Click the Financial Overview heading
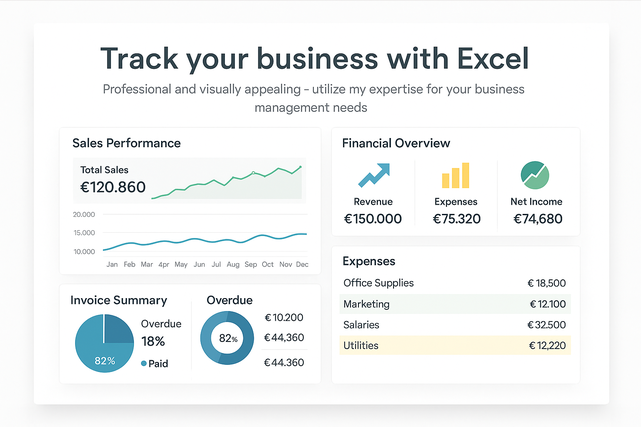 point(396,143)
